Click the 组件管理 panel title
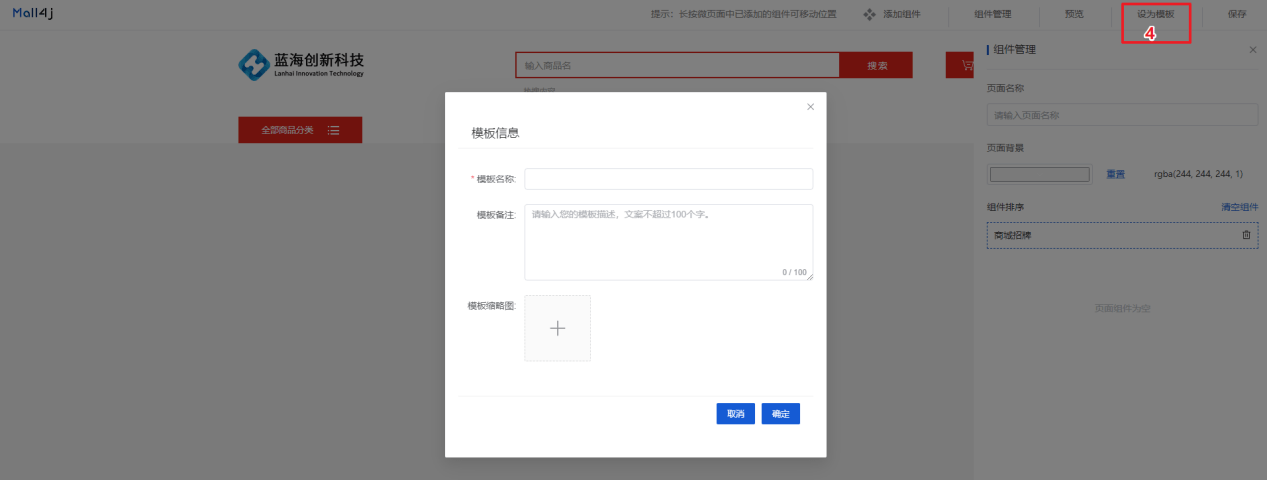The image size is (1267, 480). click(1015, 49)
